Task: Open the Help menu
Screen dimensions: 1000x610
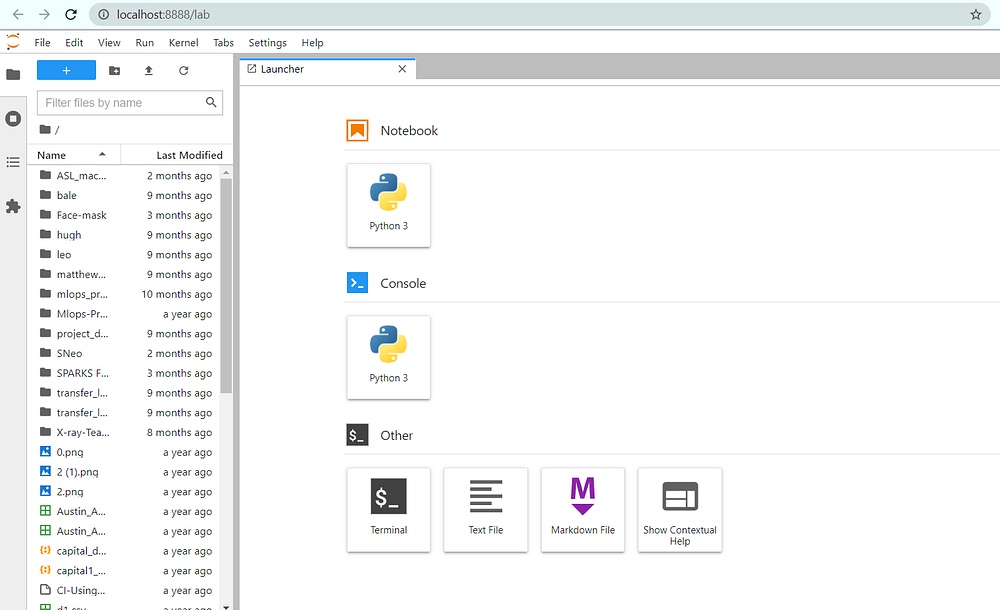Action: coord(312,43)
